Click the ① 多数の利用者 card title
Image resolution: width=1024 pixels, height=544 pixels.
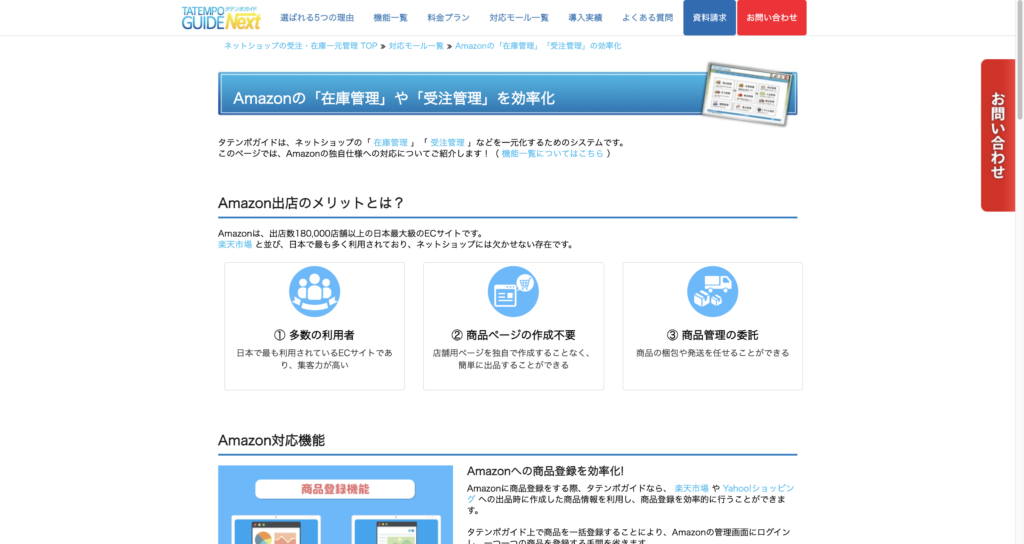click(315, 335)
